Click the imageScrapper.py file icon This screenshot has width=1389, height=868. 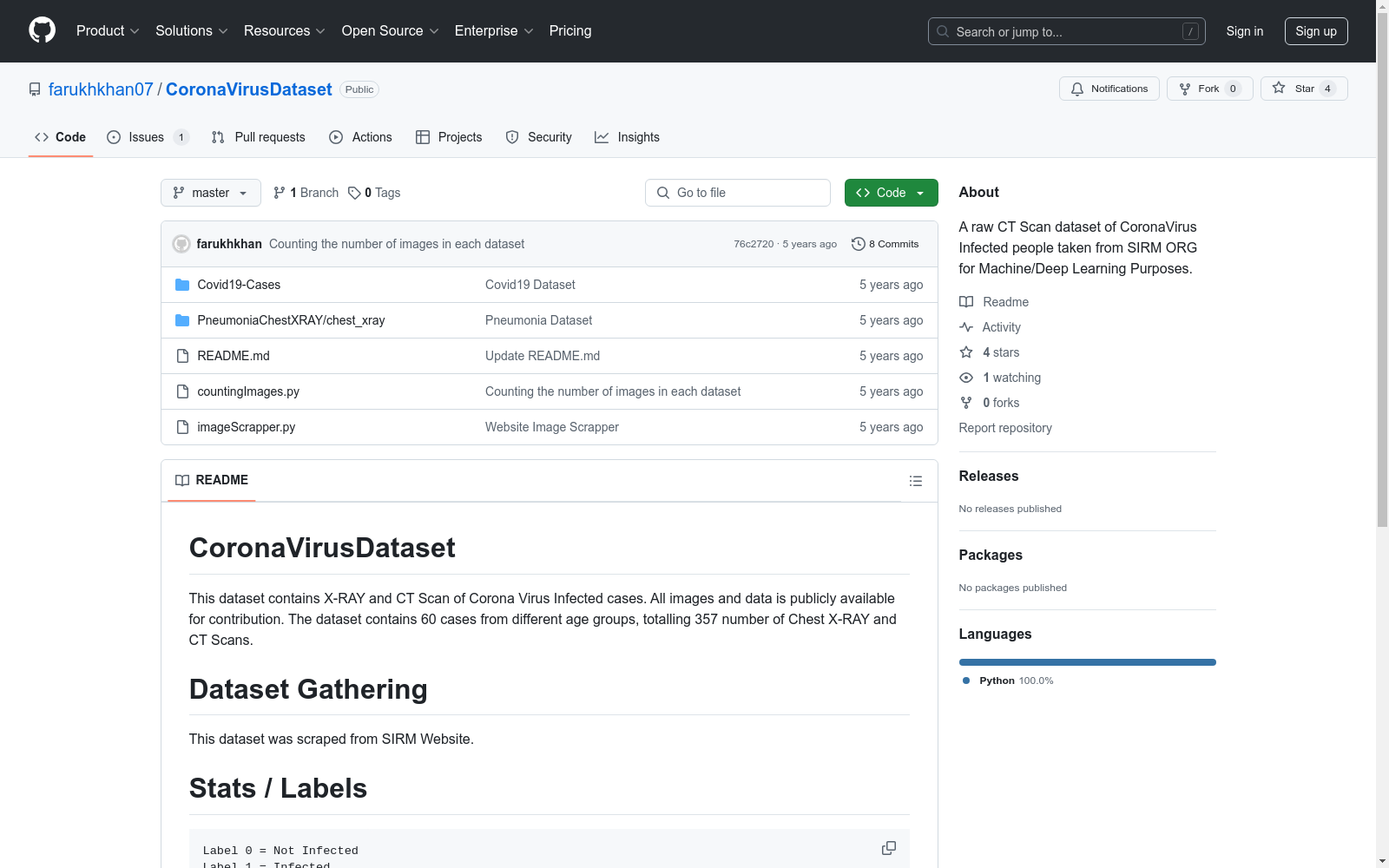182,427
